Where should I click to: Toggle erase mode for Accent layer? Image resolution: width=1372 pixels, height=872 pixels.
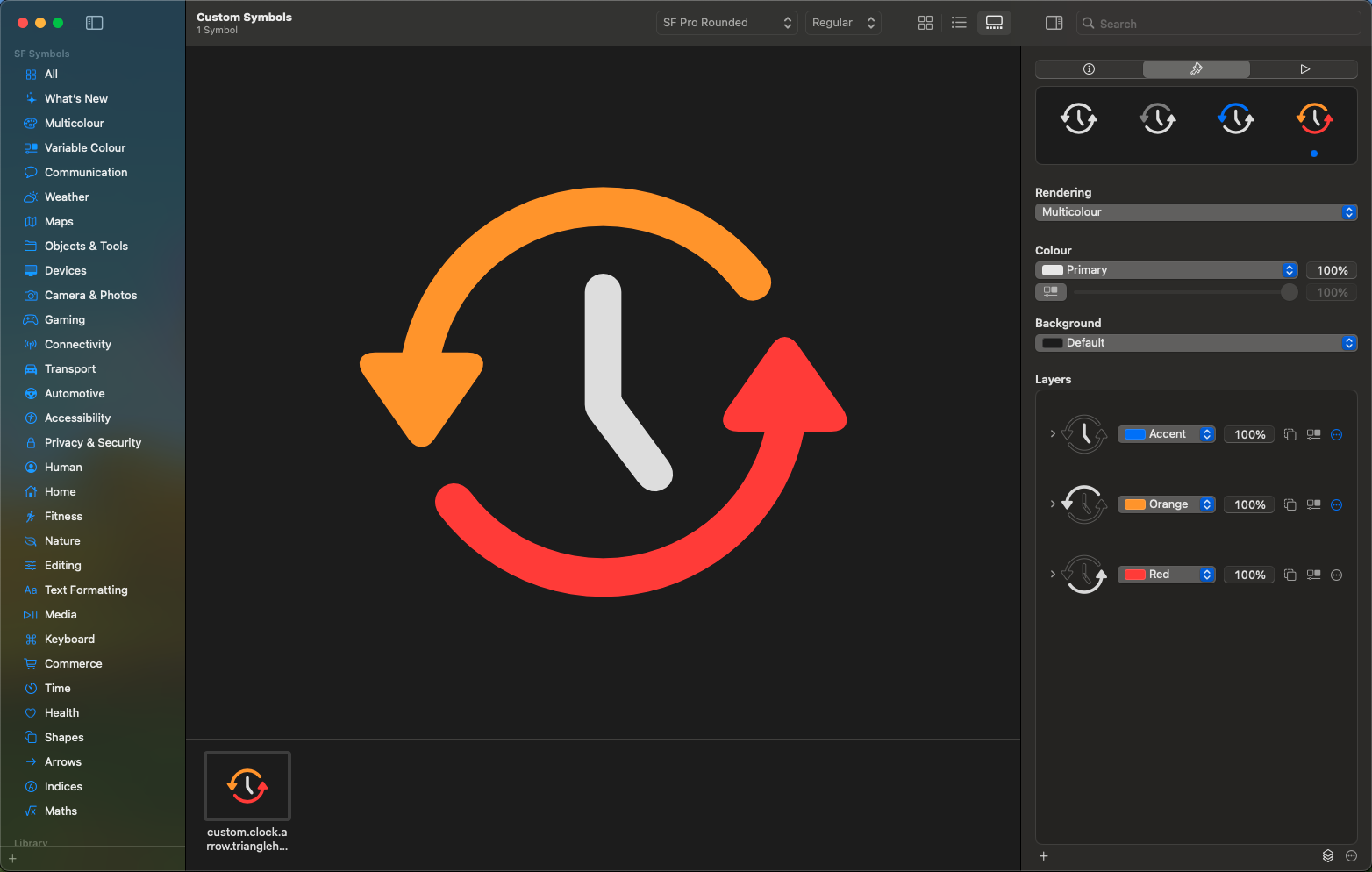tap(1290, 434)
